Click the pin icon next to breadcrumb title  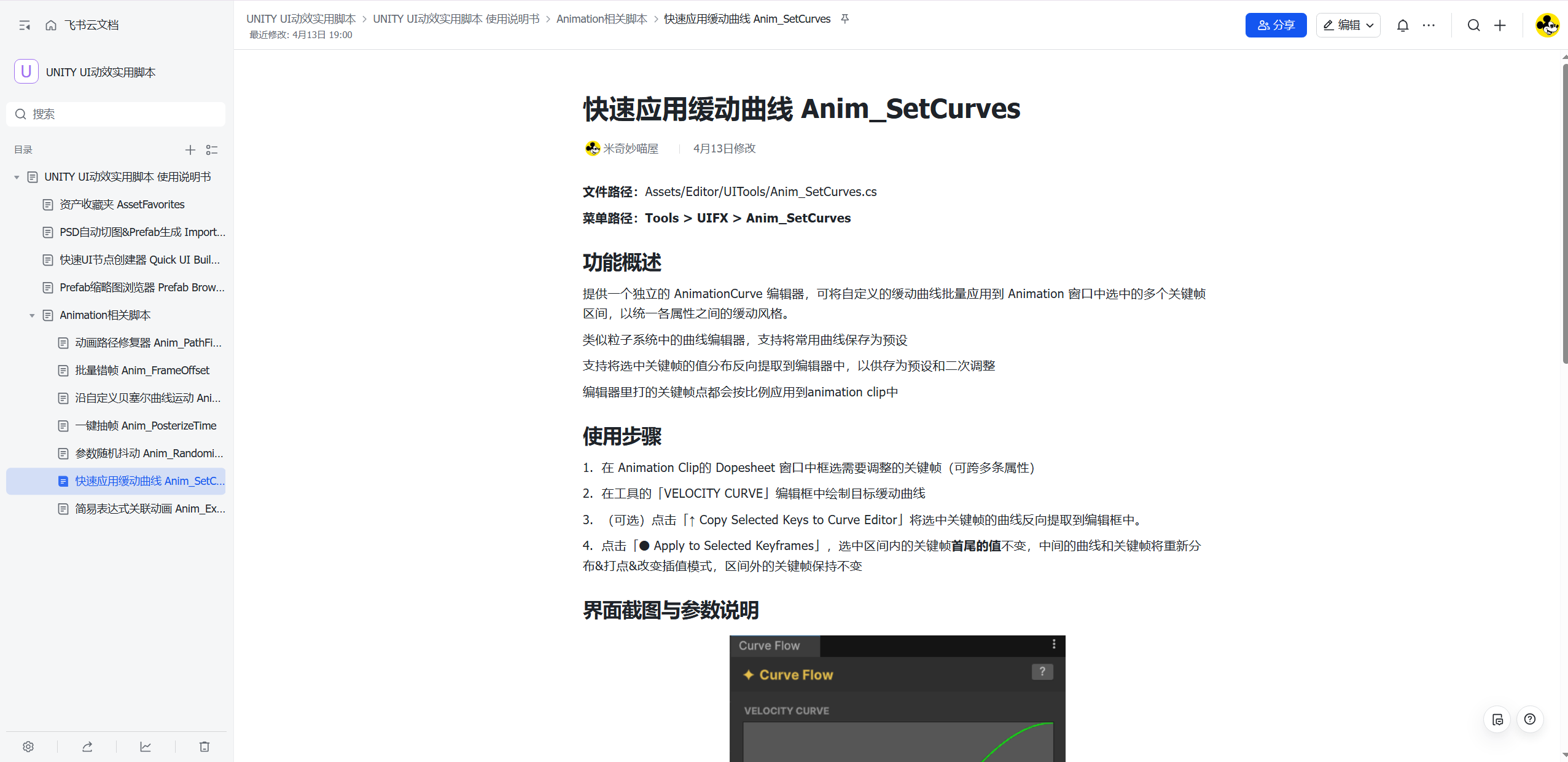click(845, 19)
